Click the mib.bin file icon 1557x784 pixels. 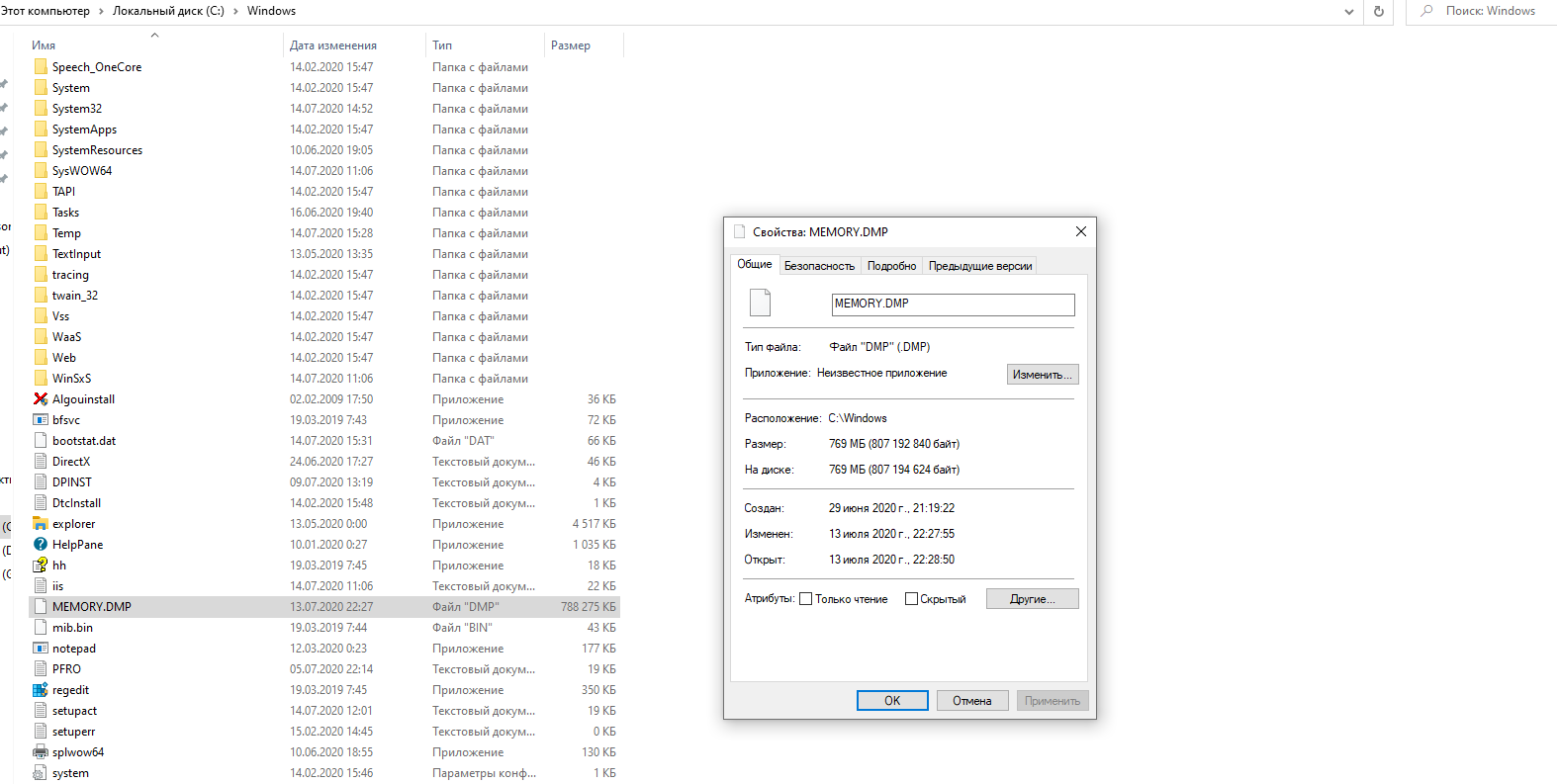tap(41, 628)
